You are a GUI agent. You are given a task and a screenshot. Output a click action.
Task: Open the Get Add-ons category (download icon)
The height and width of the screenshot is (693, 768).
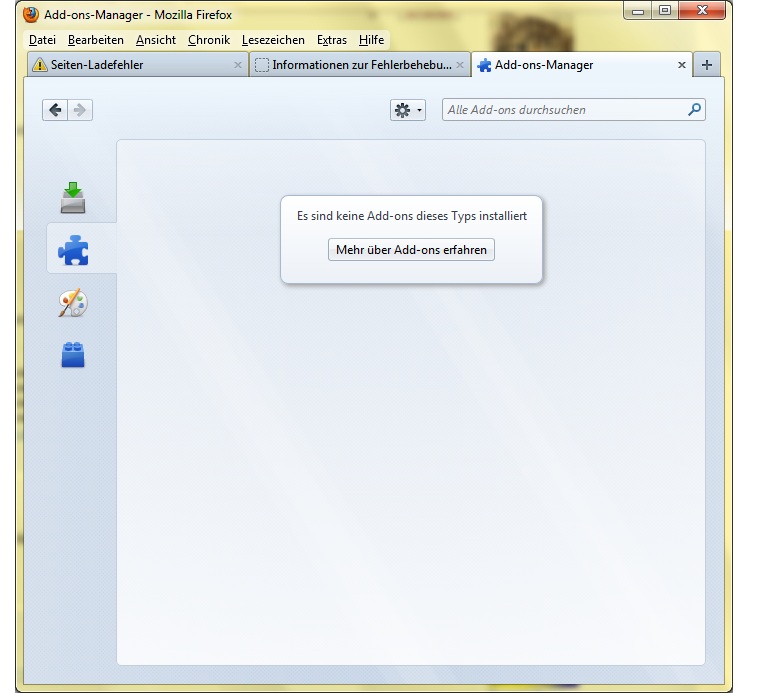(x=73, y=197)
